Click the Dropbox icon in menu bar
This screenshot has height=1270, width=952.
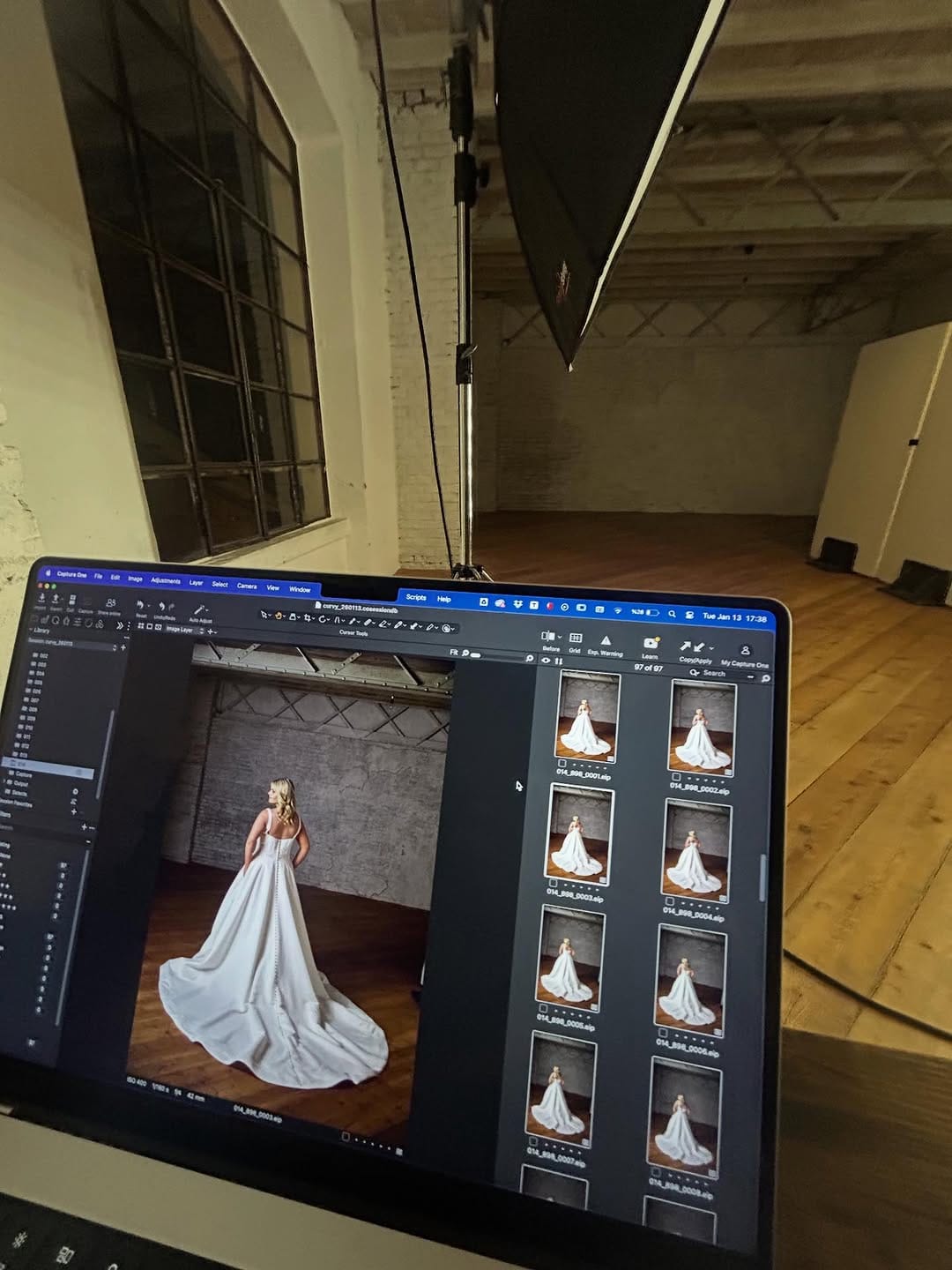(517, 604)
